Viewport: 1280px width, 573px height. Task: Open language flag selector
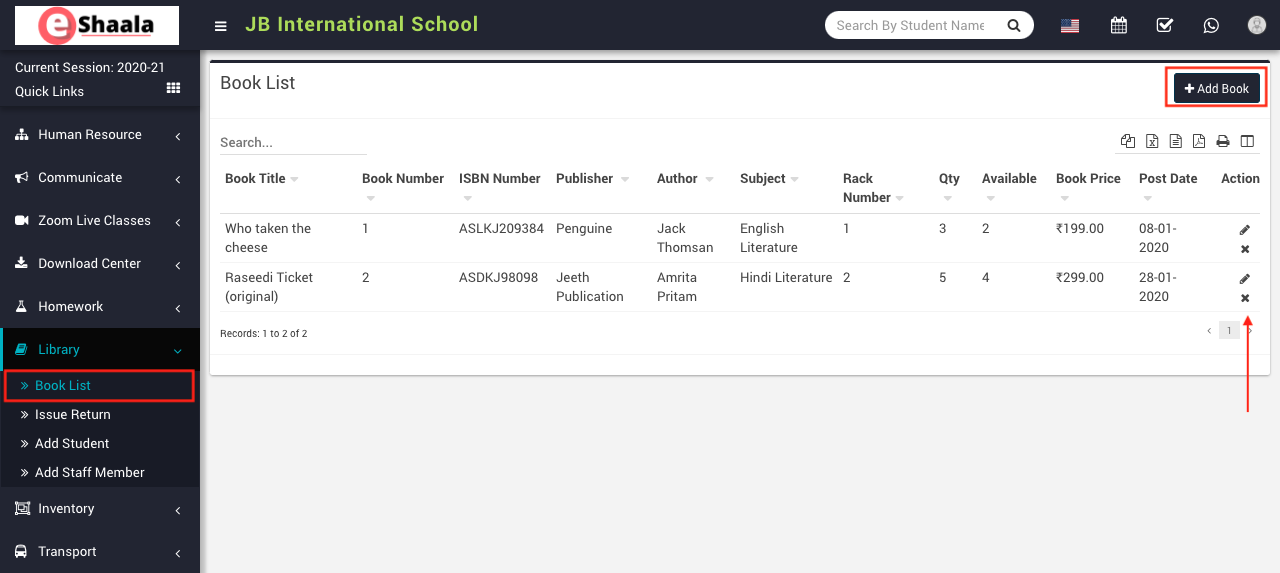[1070, 26]
